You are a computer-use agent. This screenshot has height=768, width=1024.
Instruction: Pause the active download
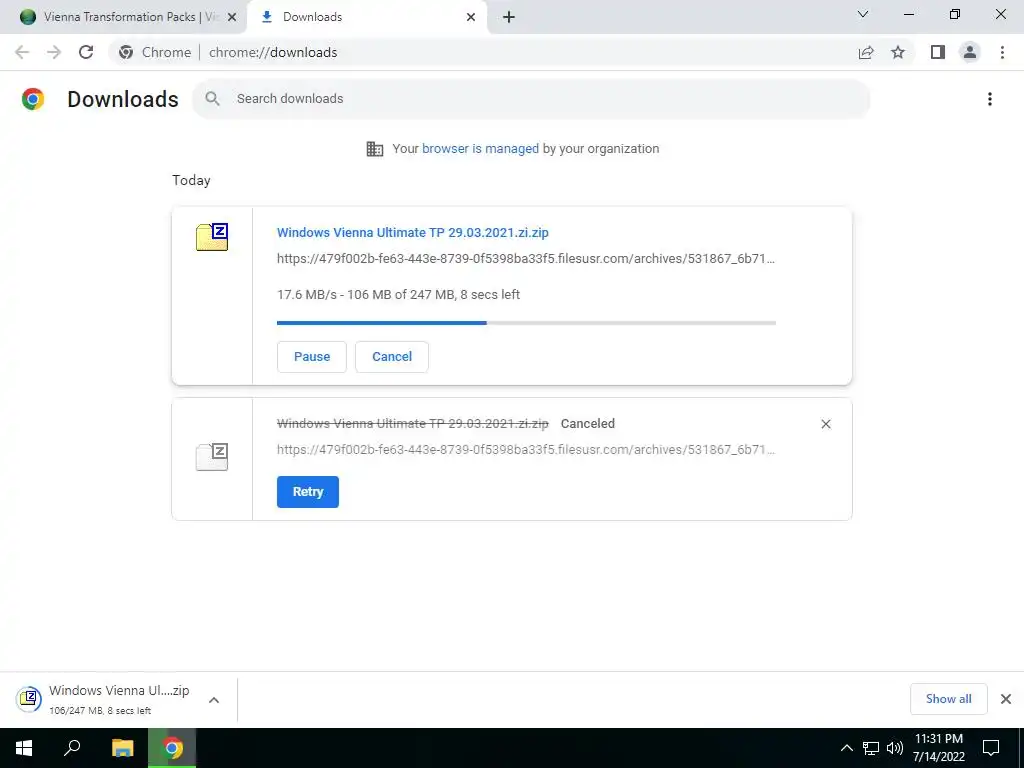click(312, 357)
